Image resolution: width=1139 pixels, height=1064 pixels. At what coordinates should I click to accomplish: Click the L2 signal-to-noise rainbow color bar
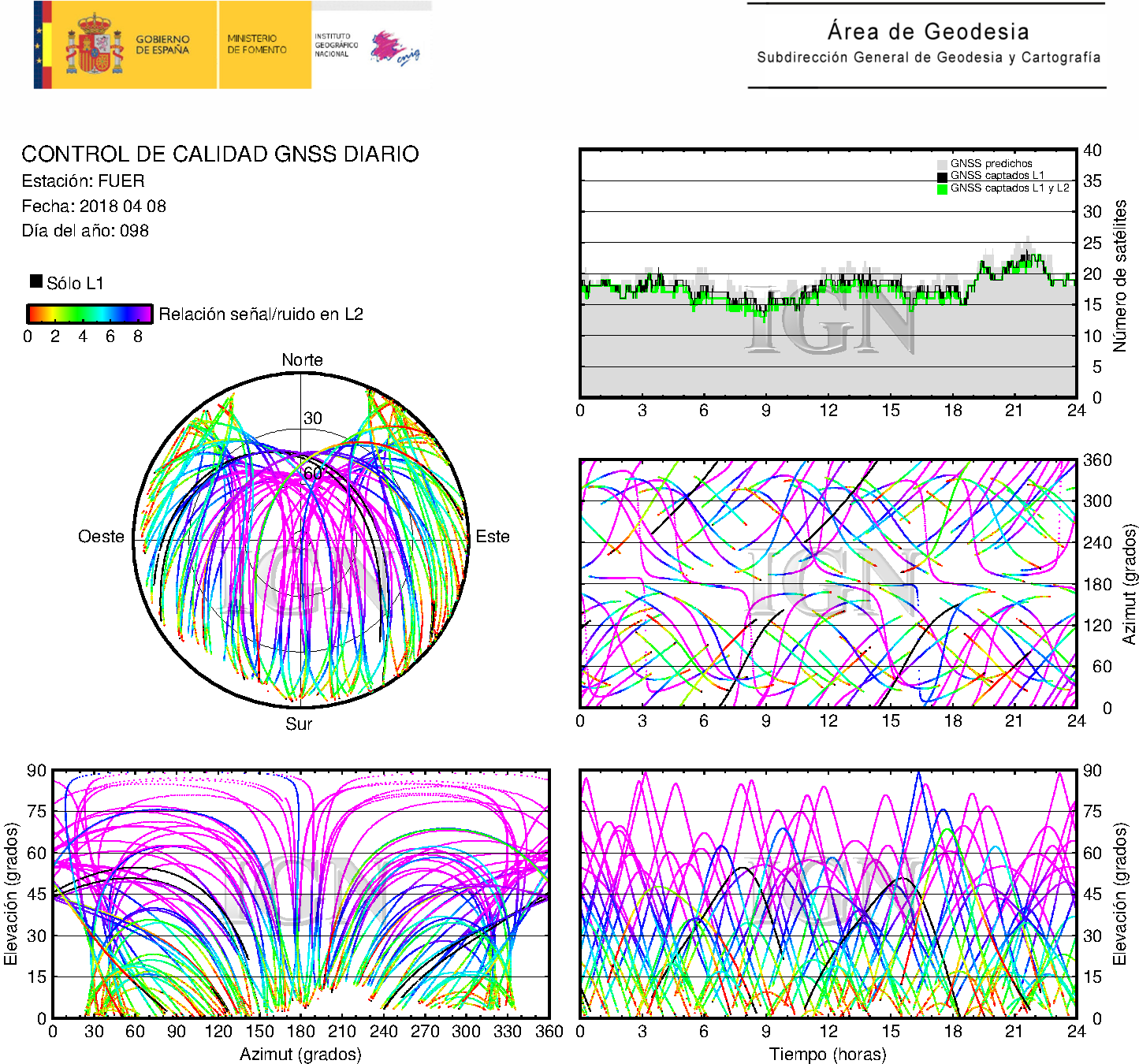(x=89, y=314)
